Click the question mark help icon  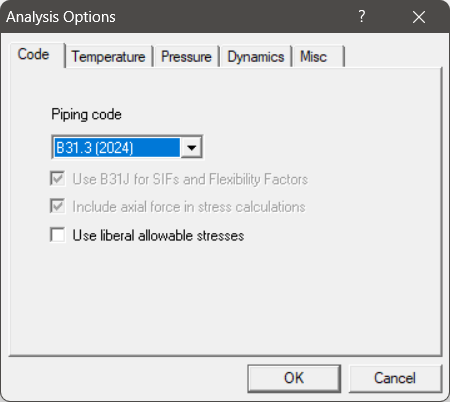[x=362, y=16]
